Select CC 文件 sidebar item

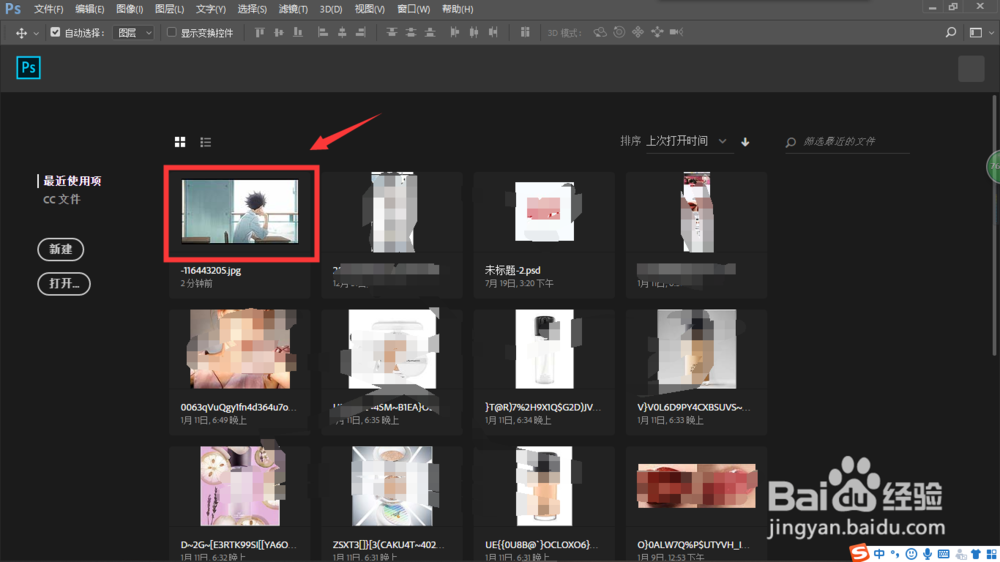[x=62, y=200]
